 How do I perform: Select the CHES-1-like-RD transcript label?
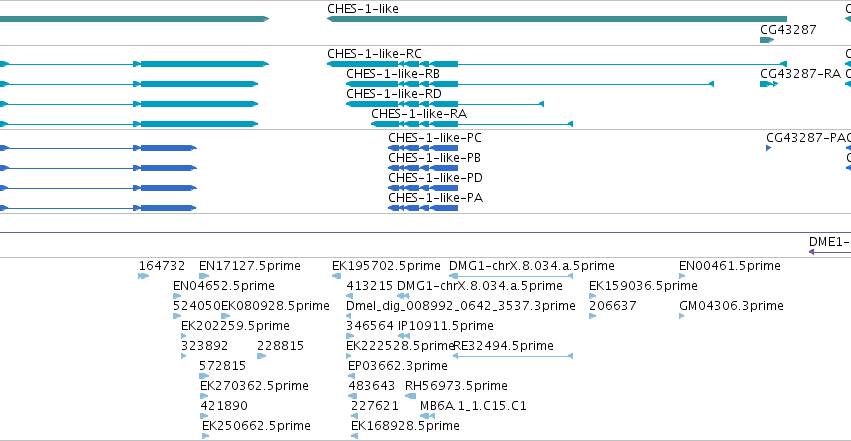[x=394, y=94]
